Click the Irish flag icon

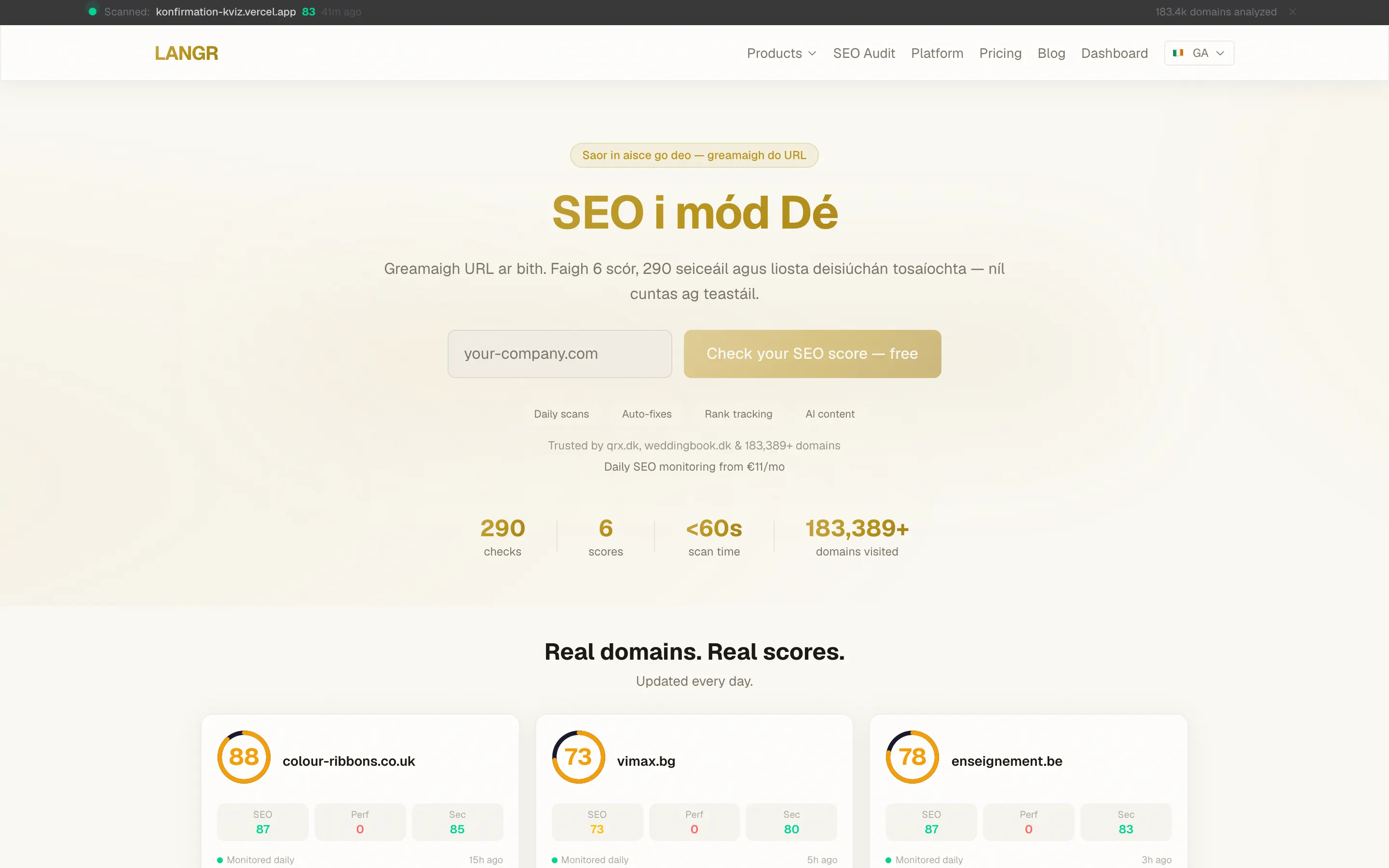coord(1178,53)
